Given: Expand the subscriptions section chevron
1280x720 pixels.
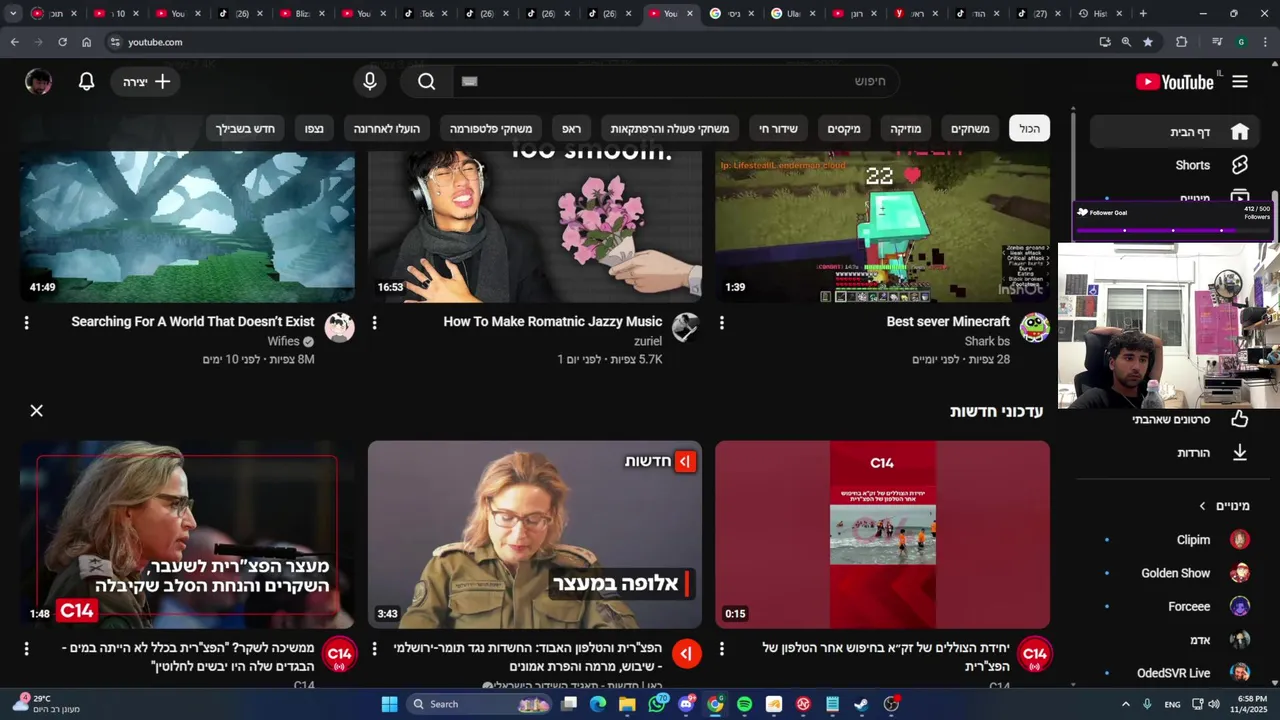Looking at the screenshot, I should pyautogui.click(x=1202, y=506).
